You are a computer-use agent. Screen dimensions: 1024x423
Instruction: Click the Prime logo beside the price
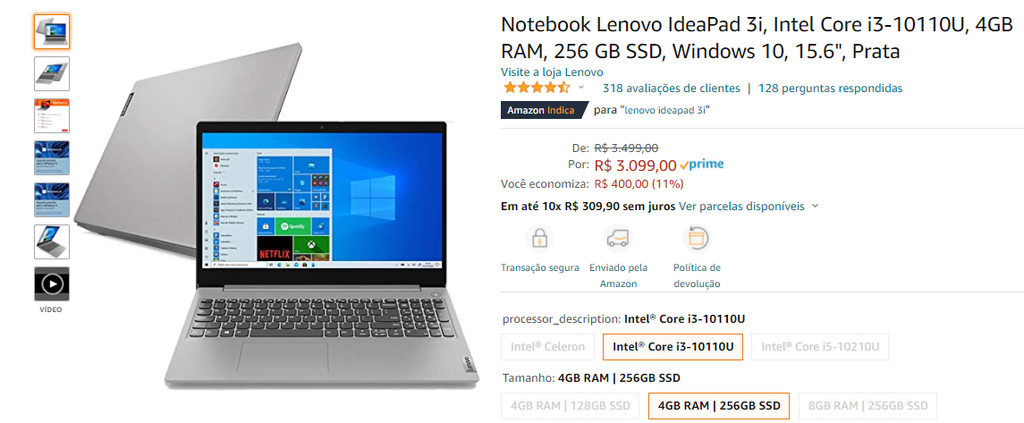tap(702, 164)
